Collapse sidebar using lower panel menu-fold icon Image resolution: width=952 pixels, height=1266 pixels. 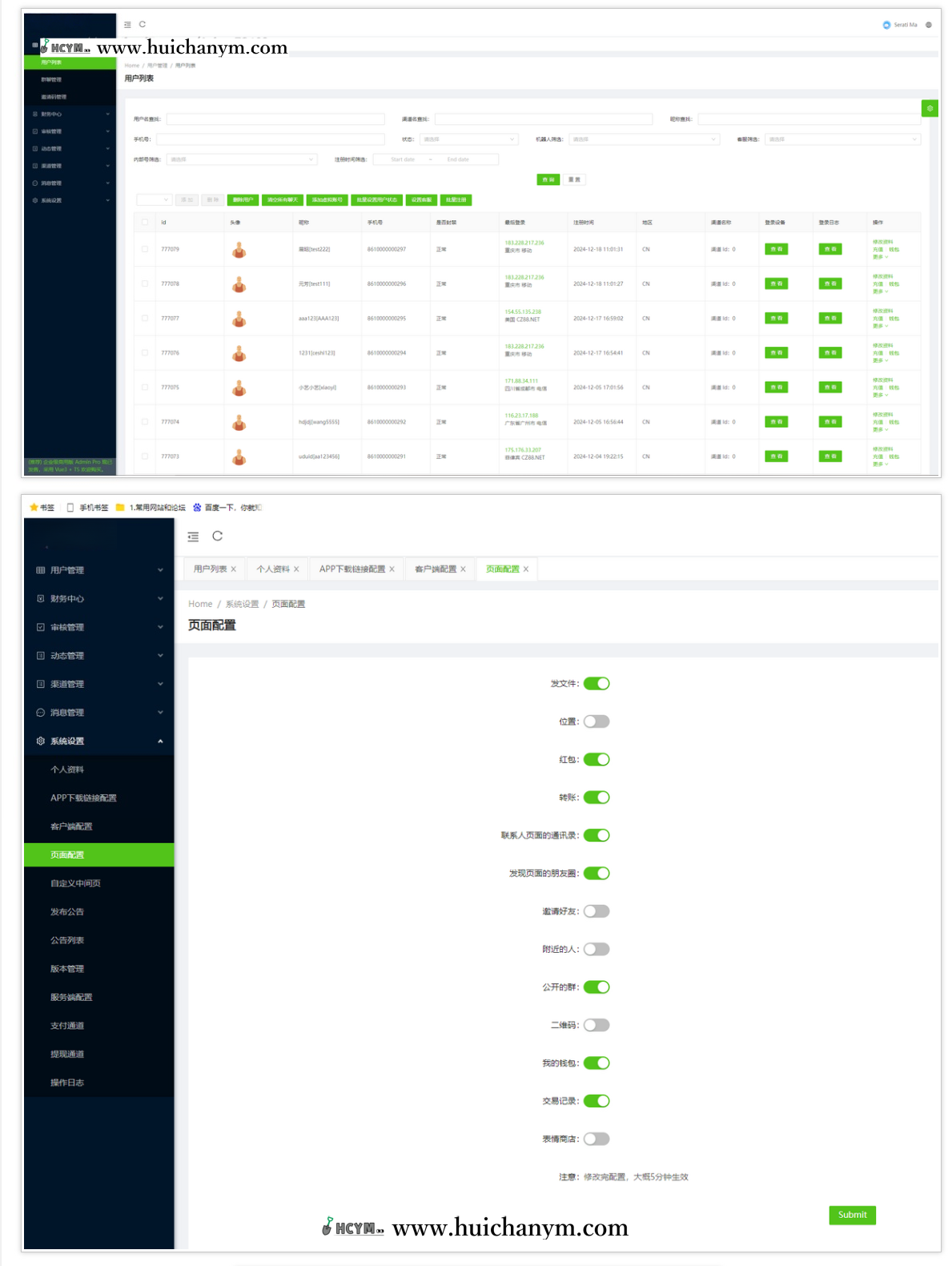tap(193, 537)
